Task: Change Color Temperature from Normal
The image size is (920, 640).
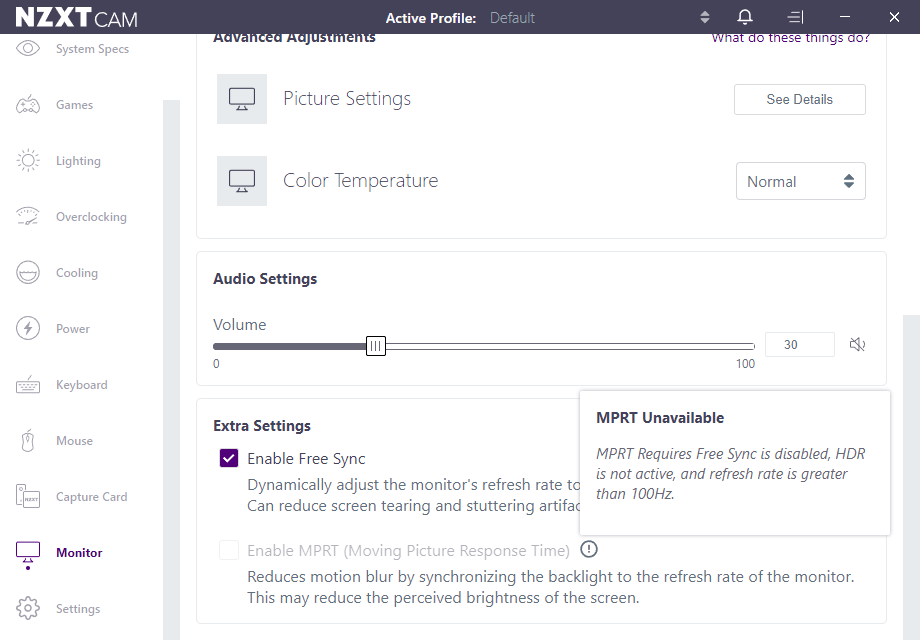Action: [x=800, y=181]
